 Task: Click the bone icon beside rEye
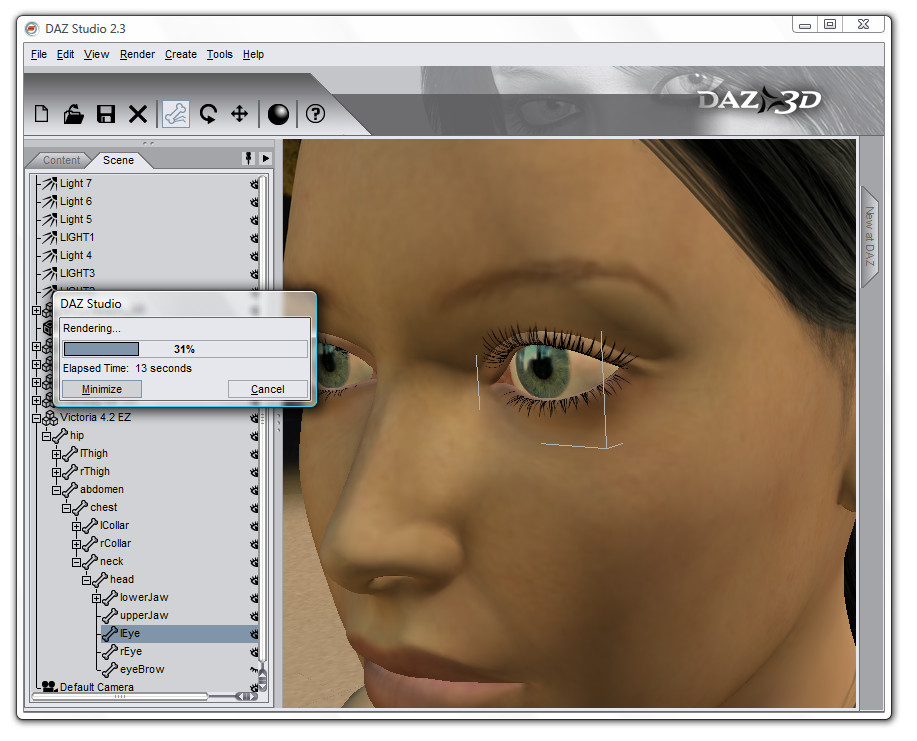110,652
